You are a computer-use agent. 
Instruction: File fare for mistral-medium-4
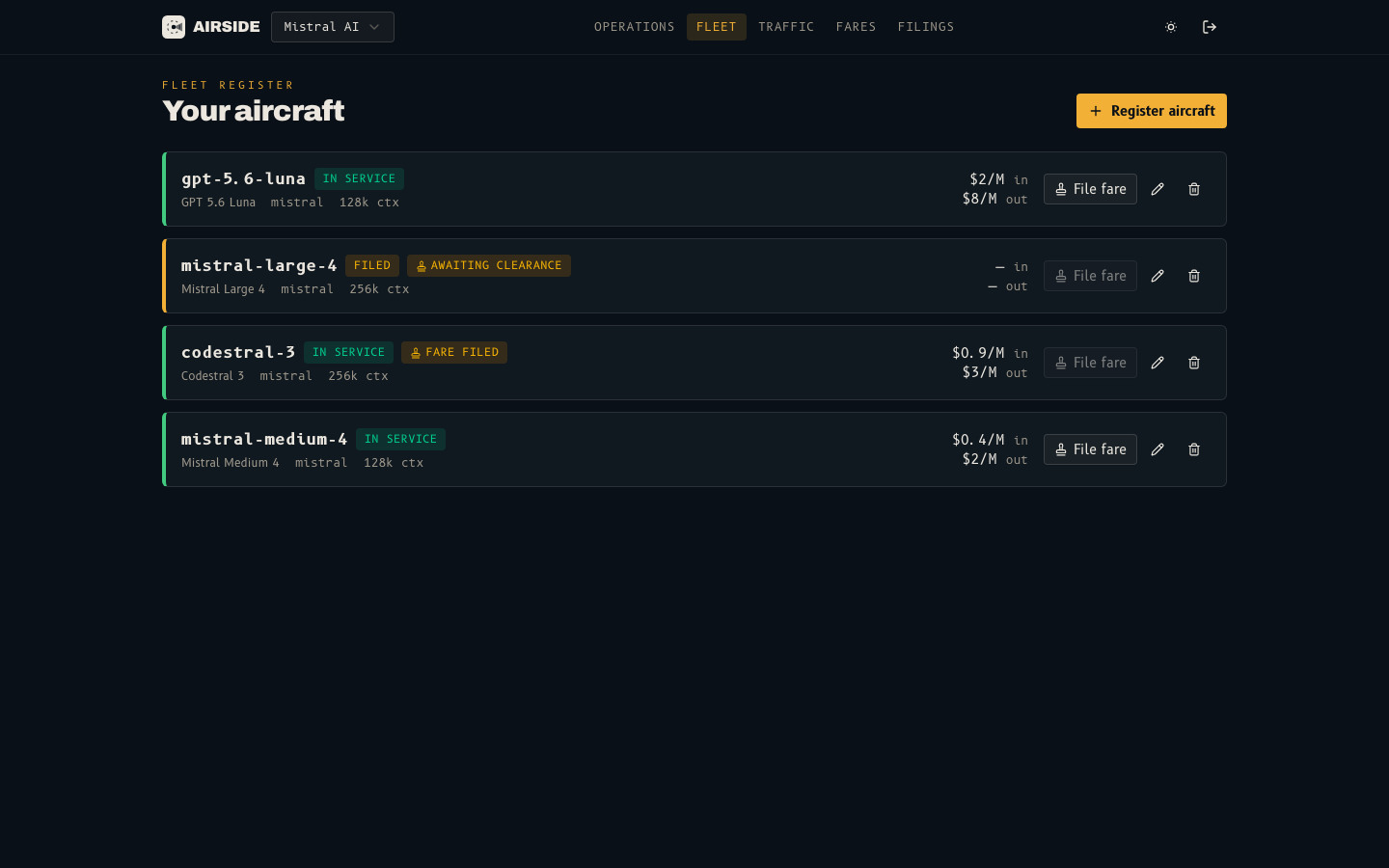[1090, 449]
